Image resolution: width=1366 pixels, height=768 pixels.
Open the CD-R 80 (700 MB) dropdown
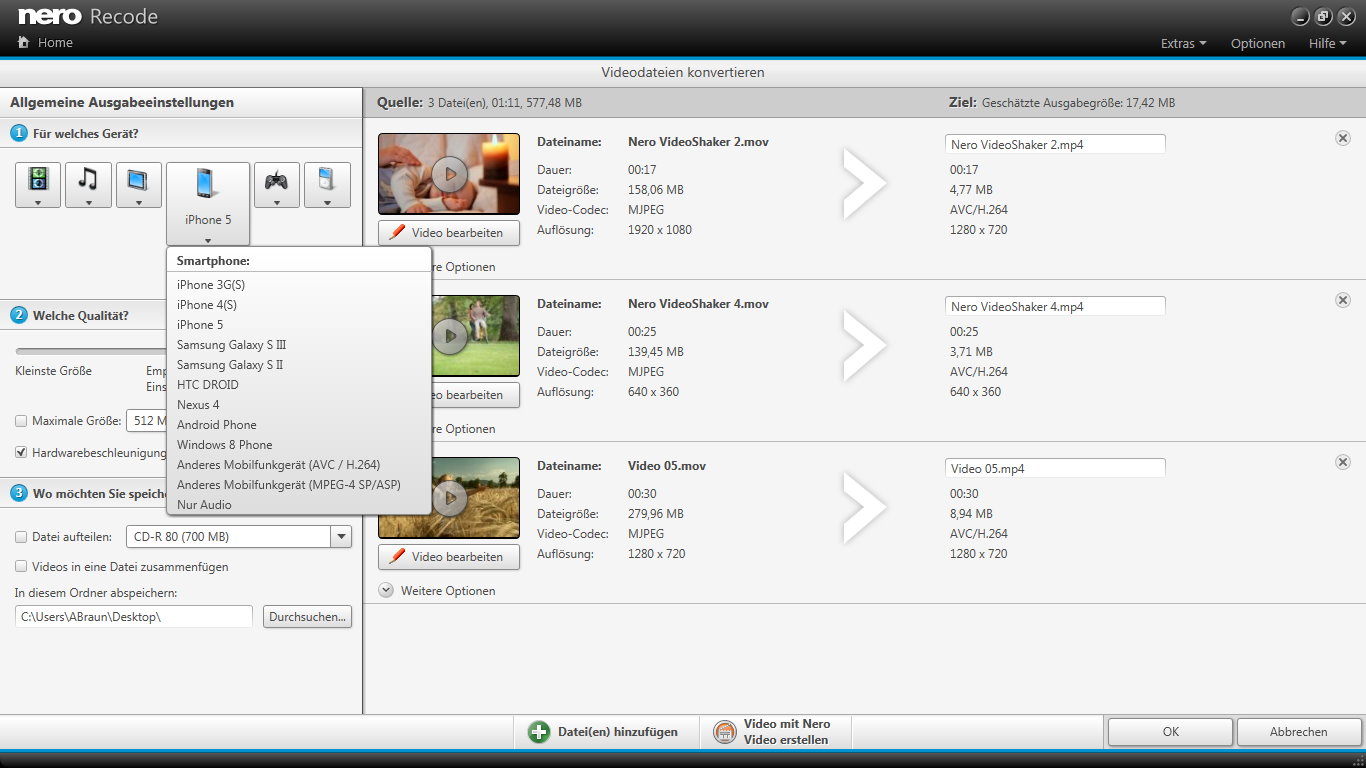[342, 537]
